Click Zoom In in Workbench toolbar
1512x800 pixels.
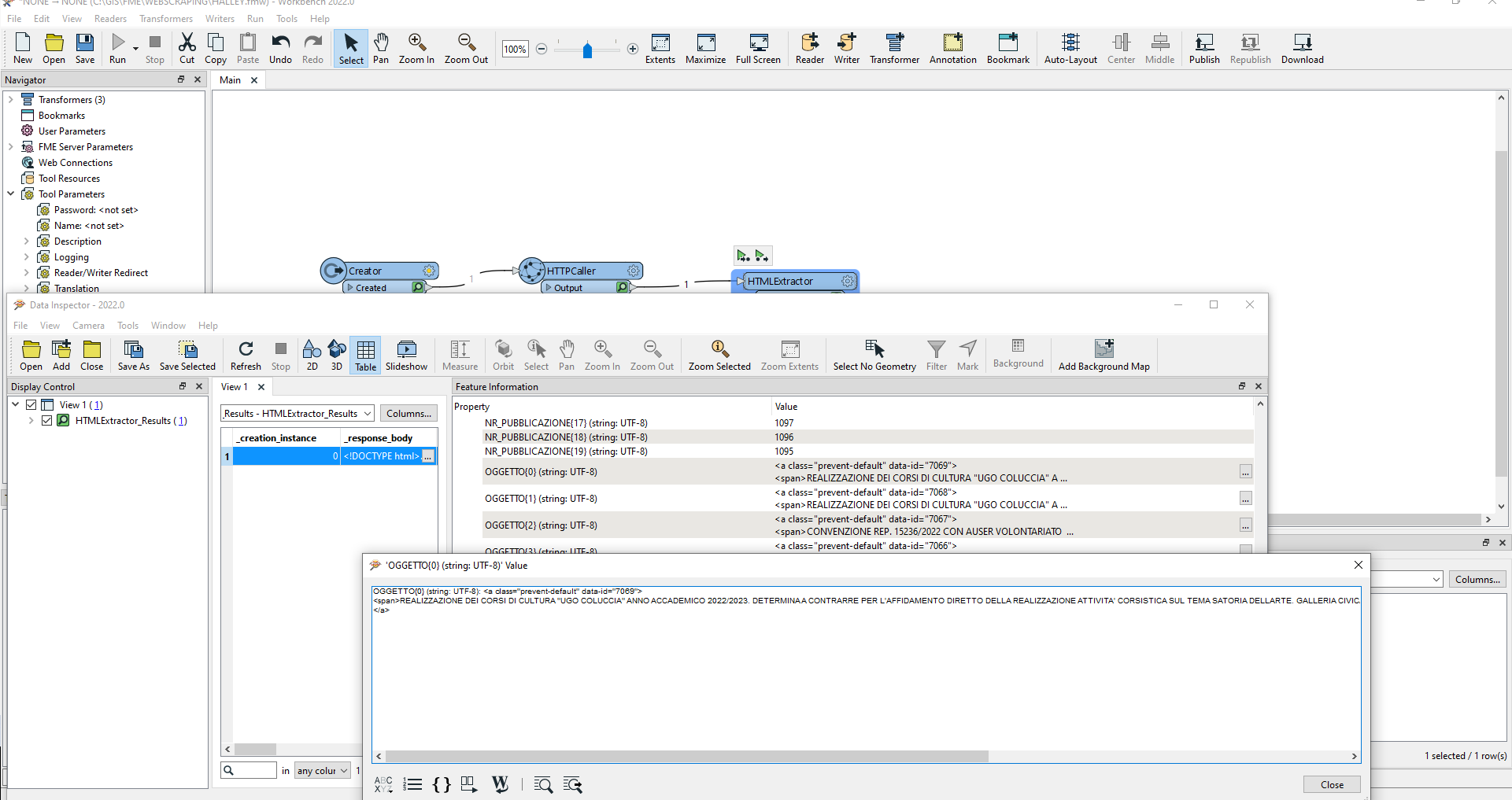416,49
